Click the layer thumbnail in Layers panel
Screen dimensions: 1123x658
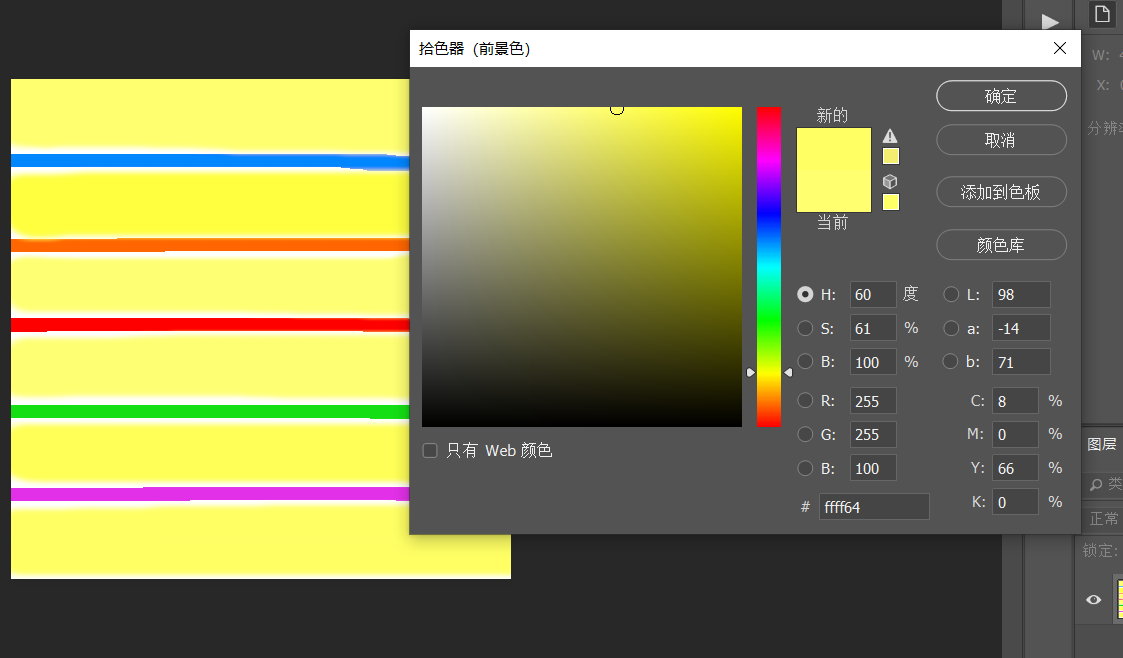pyautogui.click(x=1118, y=599)
